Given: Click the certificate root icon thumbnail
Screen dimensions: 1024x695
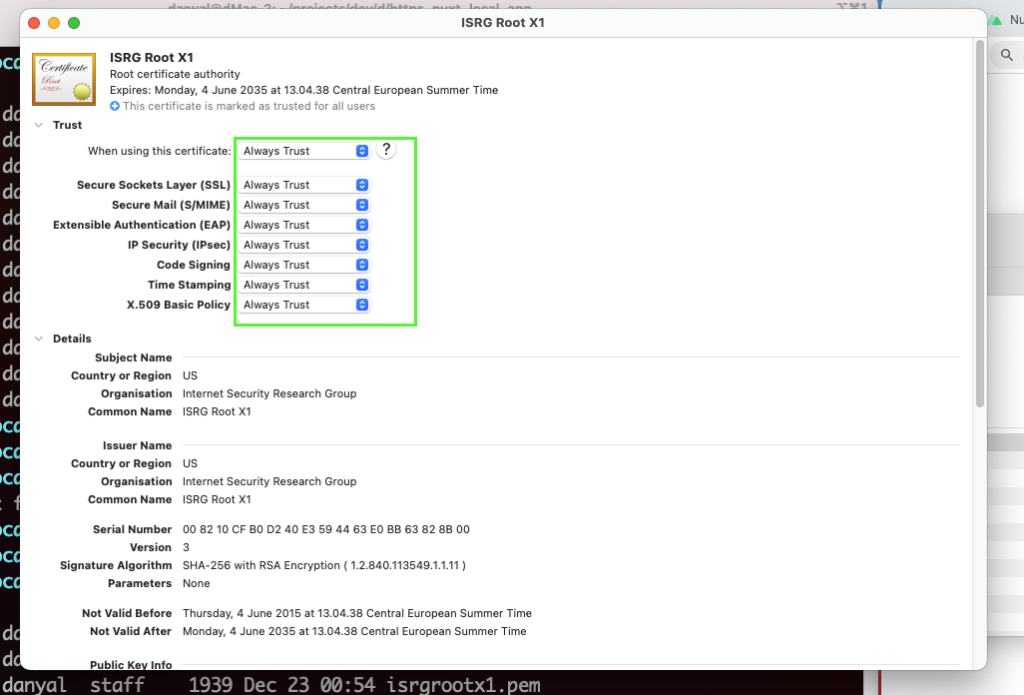Looking at the screenshot, I should 64,79.
